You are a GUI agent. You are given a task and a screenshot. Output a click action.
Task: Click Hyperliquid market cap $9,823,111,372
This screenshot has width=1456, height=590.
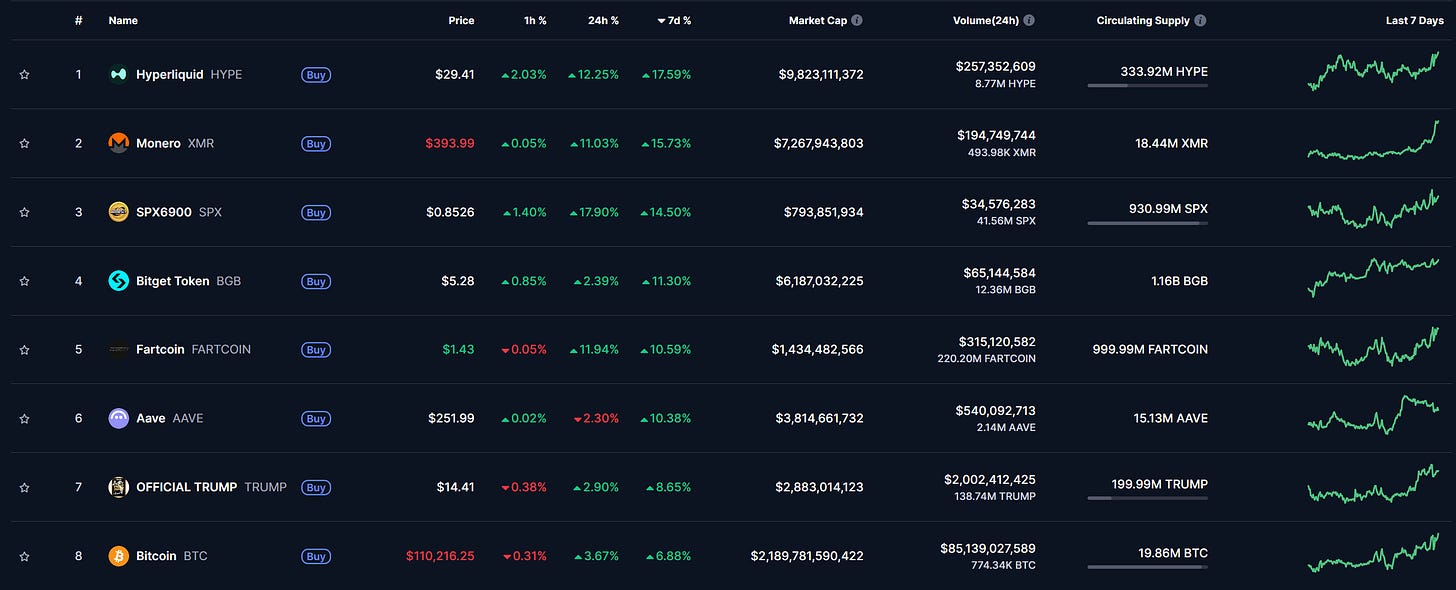[x=819, y=74]
